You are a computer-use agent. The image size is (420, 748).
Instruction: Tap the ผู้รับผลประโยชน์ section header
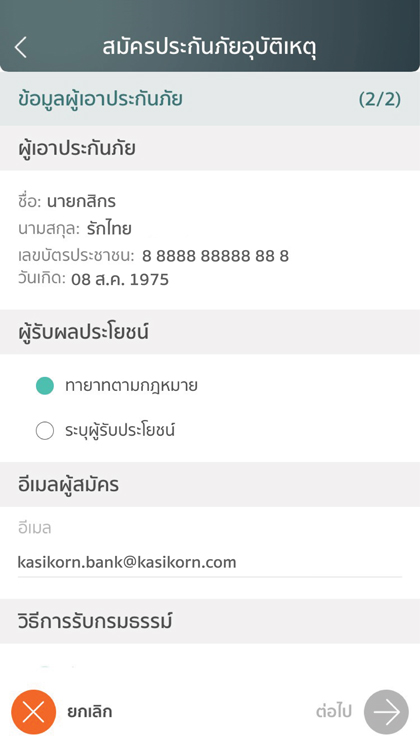pyautogui.click(x=84, y=332)
